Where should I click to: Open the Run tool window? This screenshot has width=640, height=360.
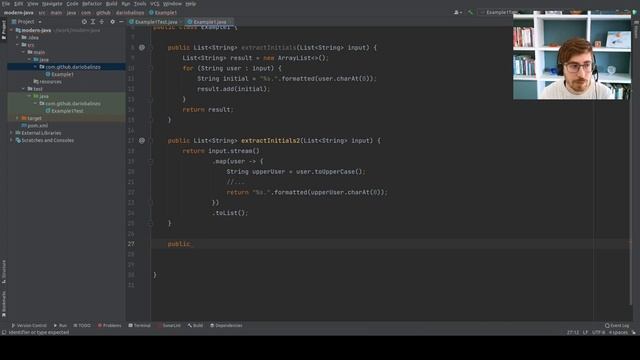point(60,325)
